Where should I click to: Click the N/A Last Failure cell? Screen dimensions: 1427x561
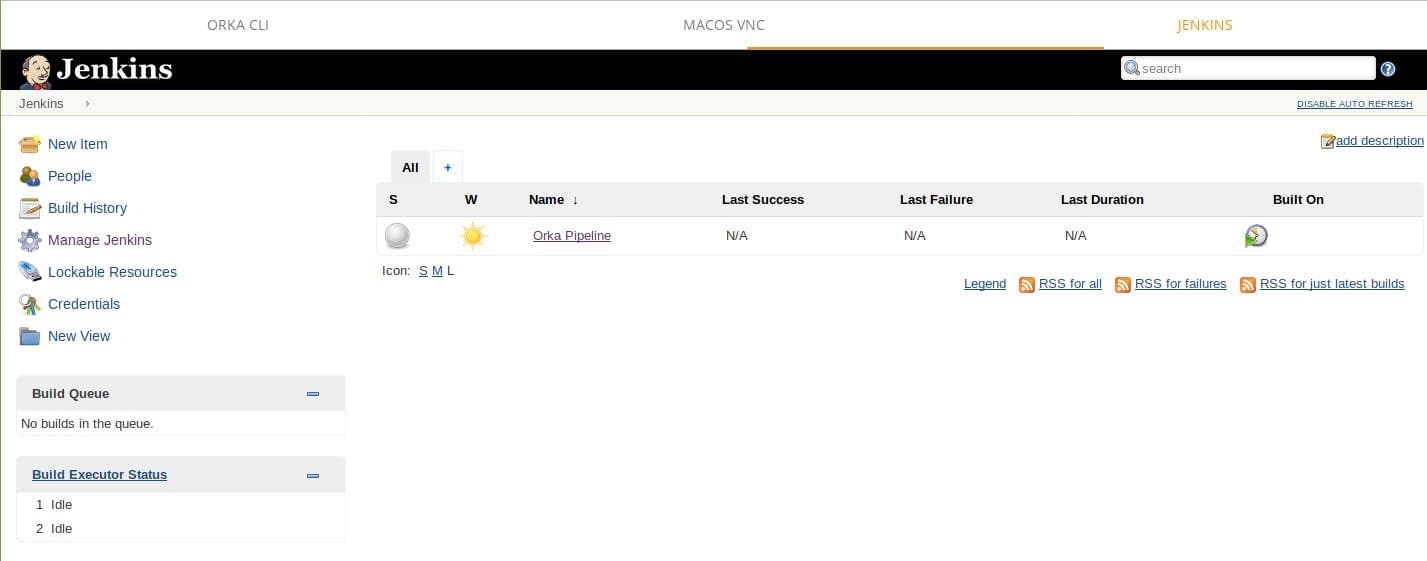pyautogui.click(x=915, y=236)
